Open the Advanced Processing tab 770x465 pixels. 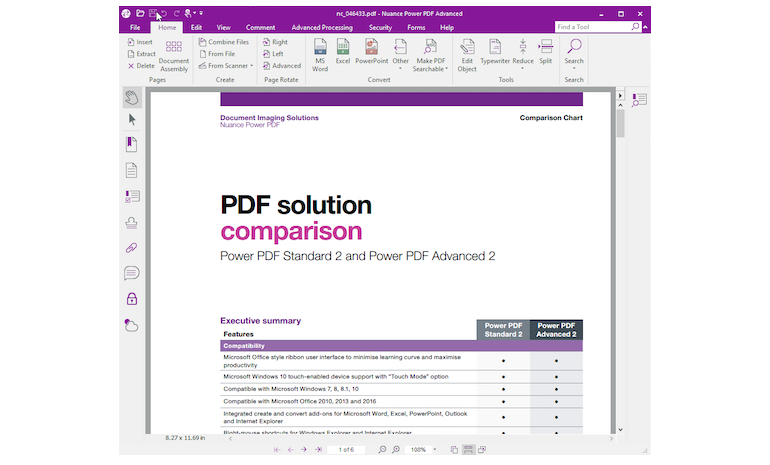tap(322, 27)
